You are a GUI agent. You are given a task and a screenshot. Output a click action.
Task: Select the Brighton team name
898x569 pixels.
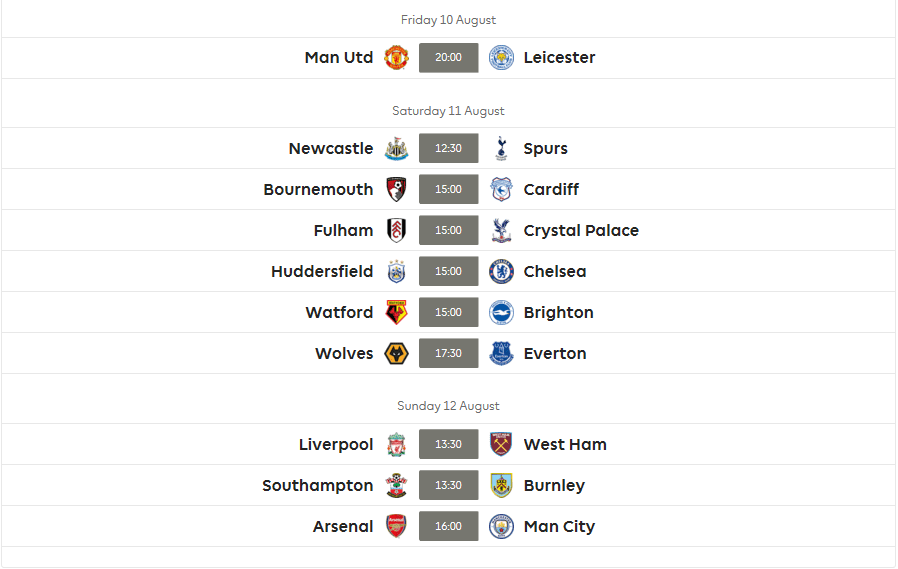point(558,313)
